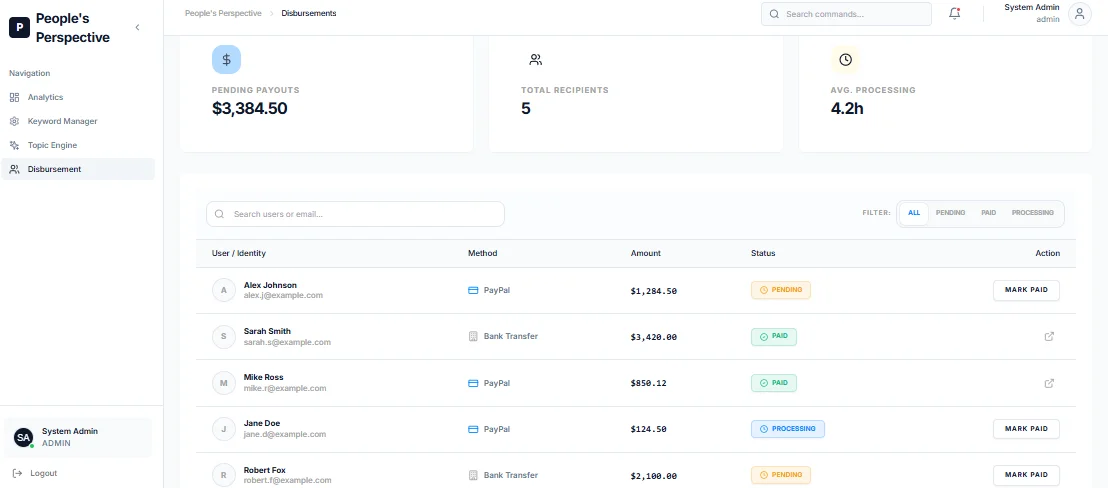Go to Topic Engine
1108x488 pixels.
click(x=78, y=145)
